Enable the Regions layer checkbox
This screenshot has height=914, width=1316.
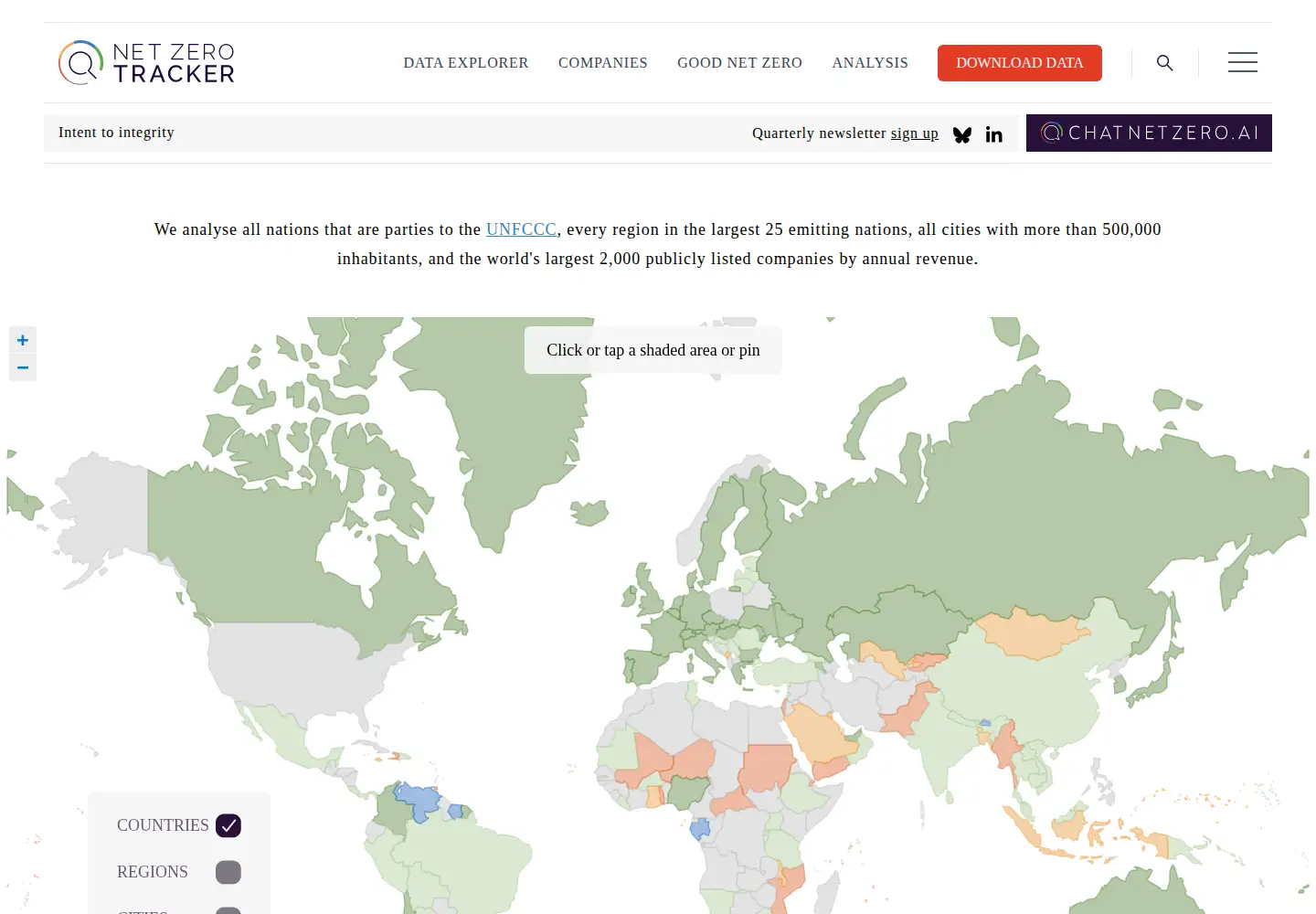point(228,872)
